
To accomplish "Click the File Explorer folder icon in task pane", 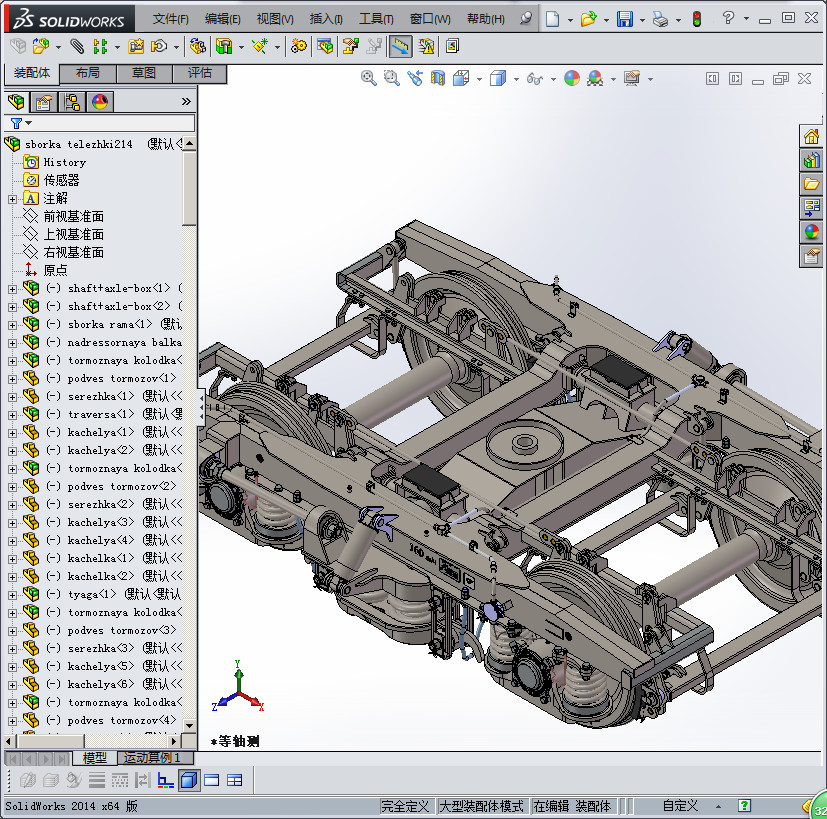I will pyautogui.click(x=811, y=184).
